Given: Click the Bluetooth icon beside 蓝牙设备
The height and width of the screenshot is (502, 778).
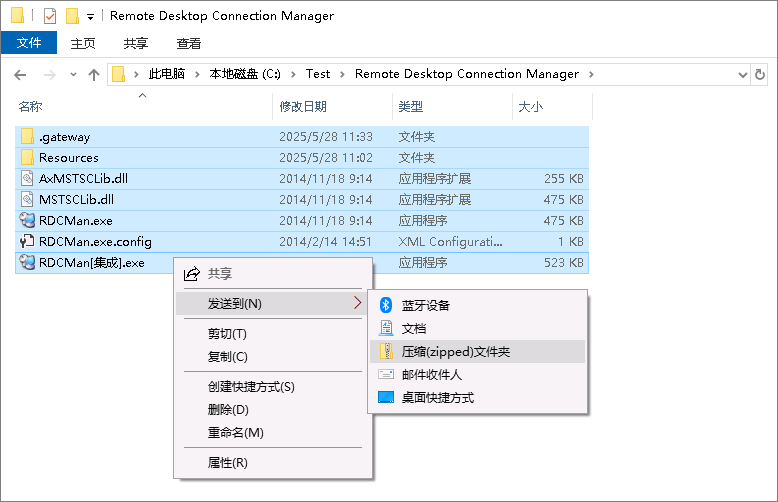Looking at the screenshot, I should pyautogui.click(x=386, y=305).
